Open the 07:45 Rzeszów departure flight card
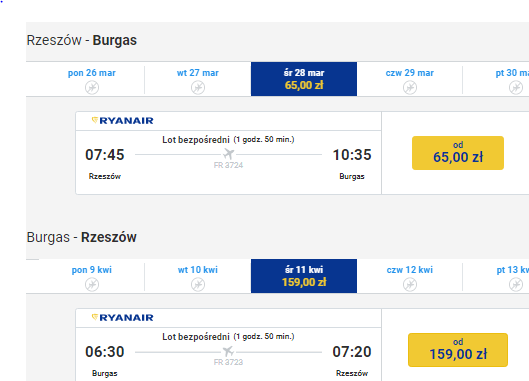Image resolution: width=529 pixels, height=381 pixels. coord(228,153)
